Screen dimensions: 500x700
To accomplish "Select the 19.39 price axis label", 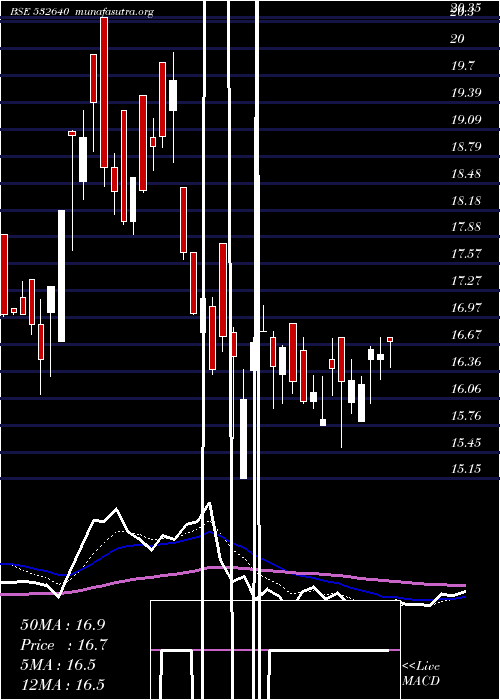I will 466,93.
